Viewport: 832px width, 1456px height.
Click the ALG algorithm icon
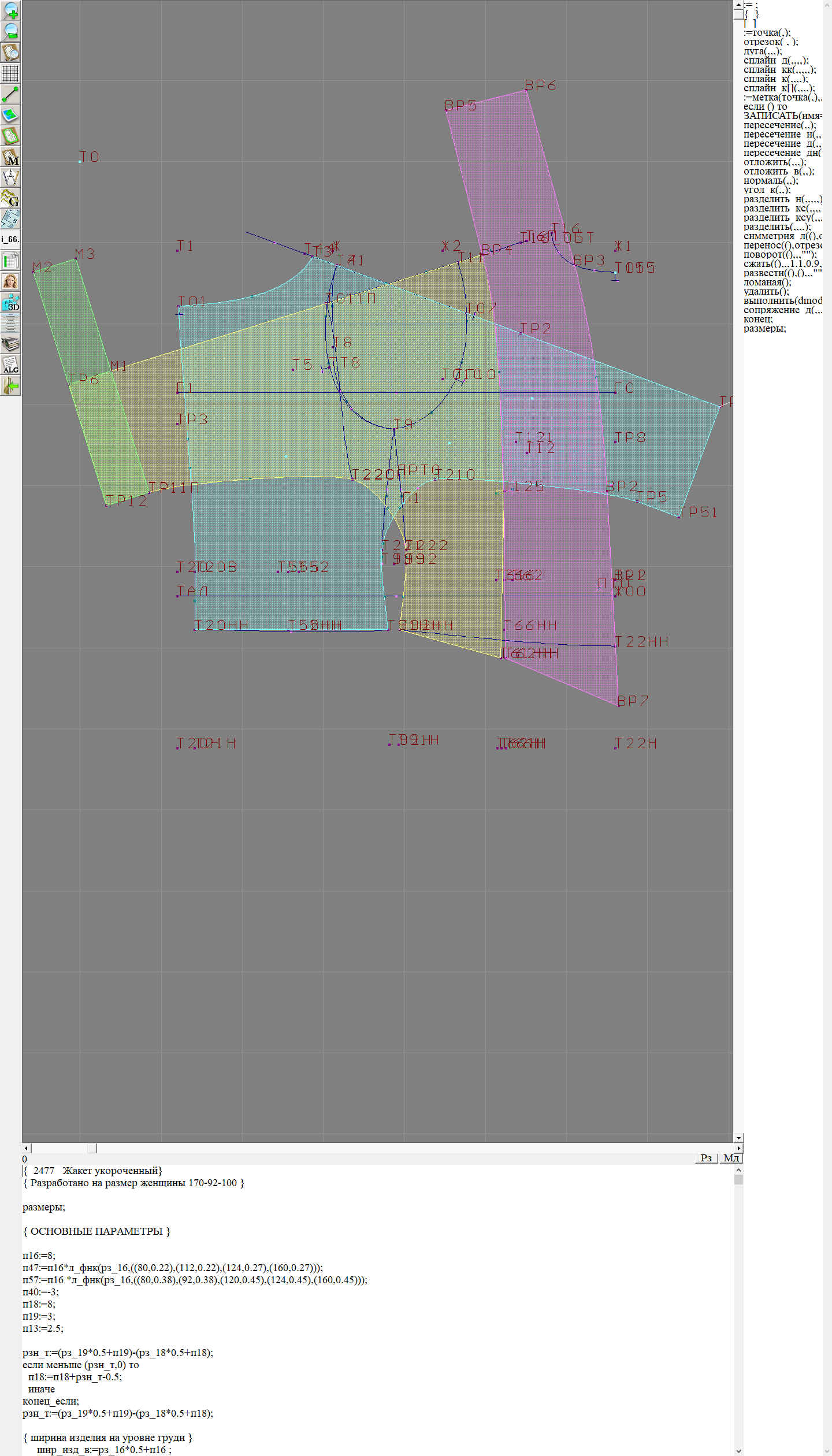point(10,365)
